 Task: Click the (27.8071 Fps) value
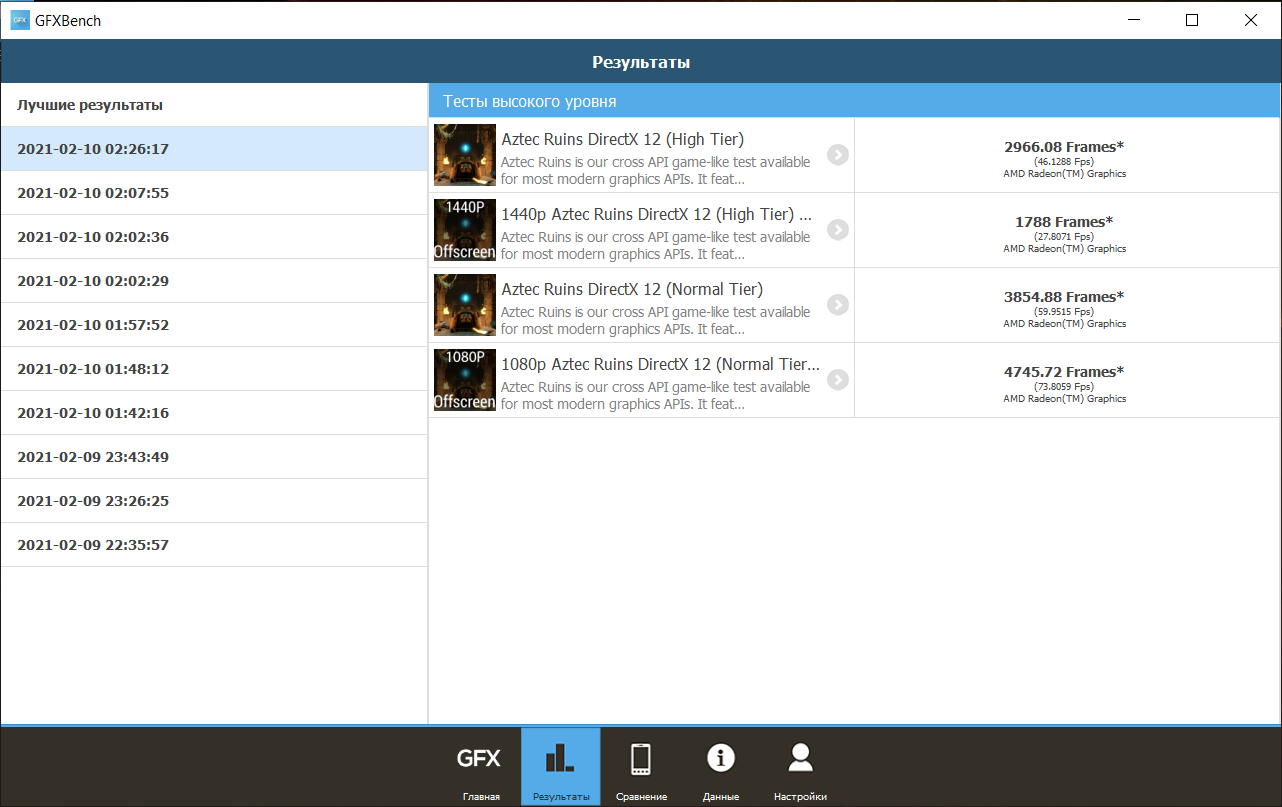click(1064, 236)
